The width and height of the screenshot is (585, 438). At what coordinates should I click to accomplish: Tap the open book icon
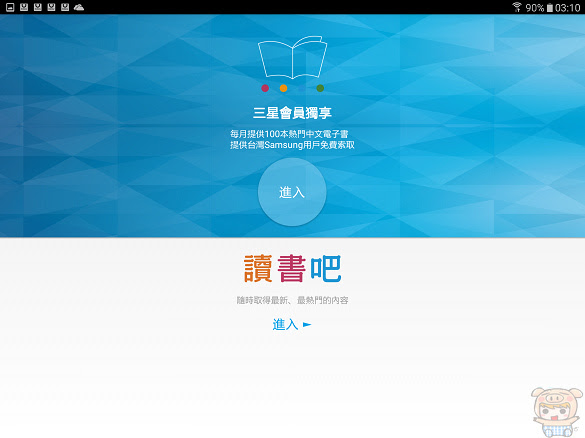pyautogui.click(x=292, y=57)
